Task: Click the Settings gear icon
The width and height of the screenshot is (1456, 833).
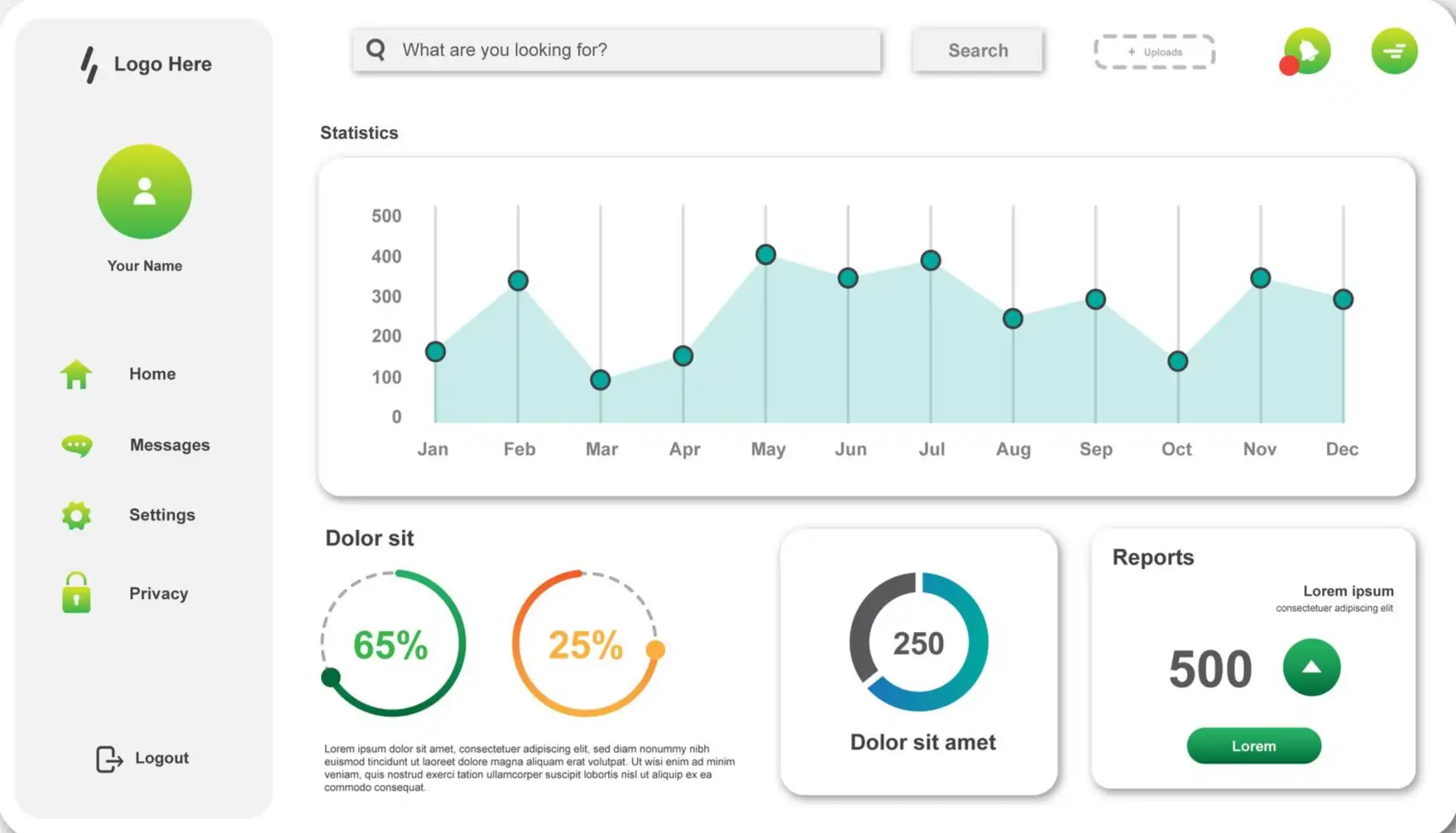Action: pos(76,515)
